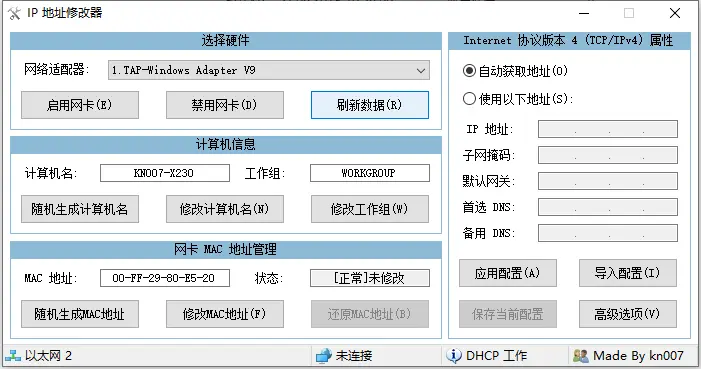This screenshot has width=701, height=369.
Task: Click the 备用 DNS input field
Action: (608, 233)
